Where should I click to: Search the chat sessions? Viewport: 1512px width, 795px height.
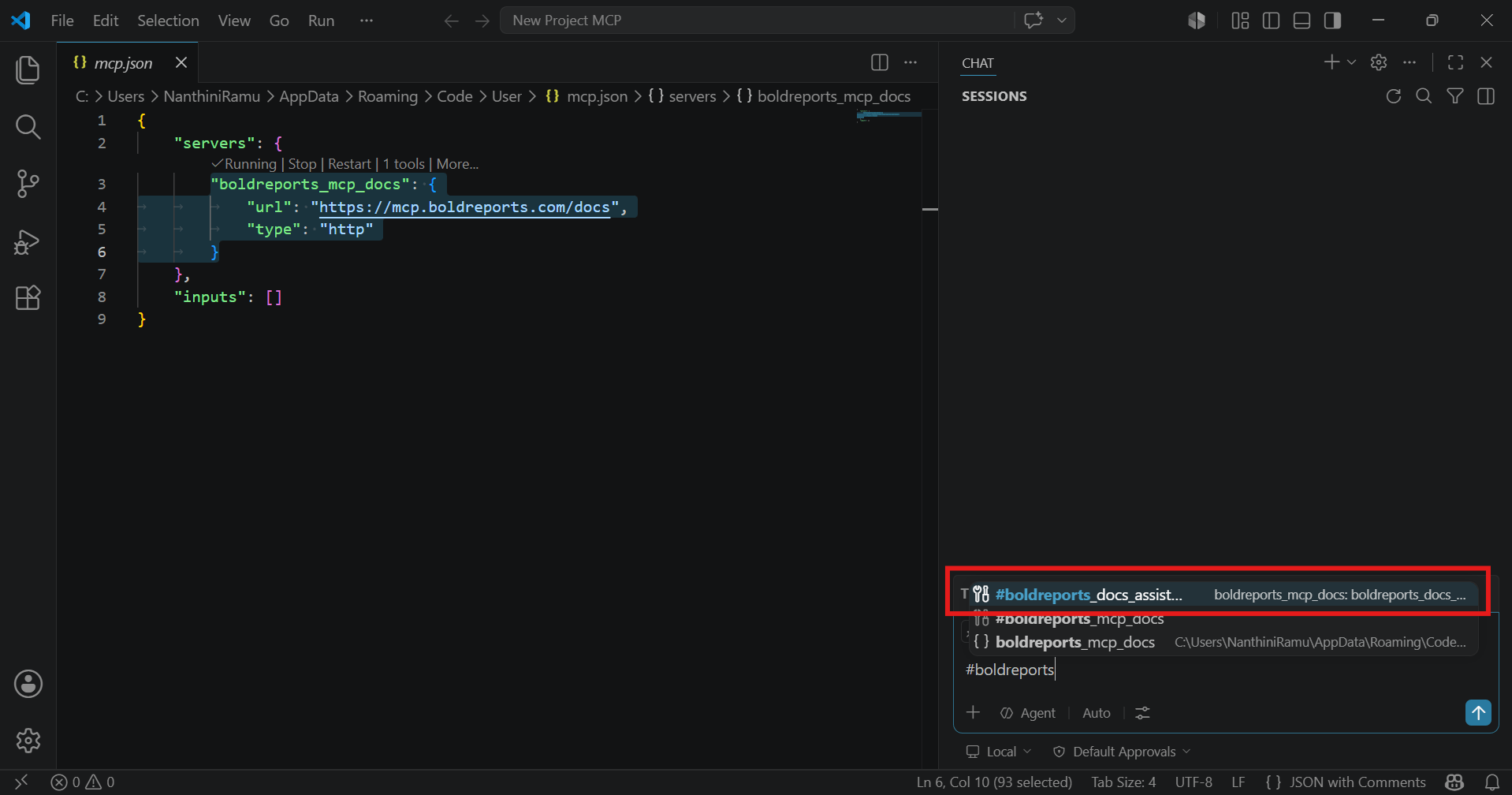1424,96
